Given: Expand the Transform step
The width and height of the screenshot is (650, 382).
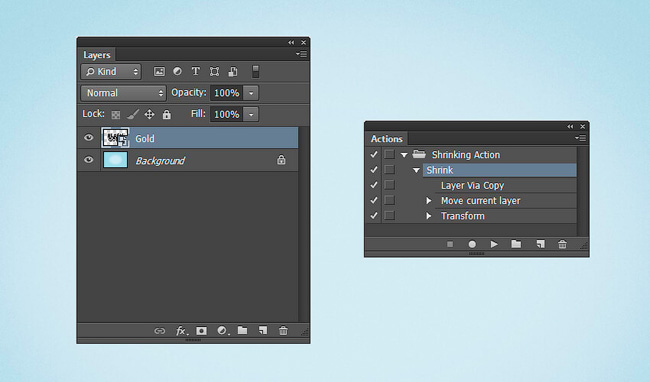Looking at the screenshot, I should (x=429, y=216).
